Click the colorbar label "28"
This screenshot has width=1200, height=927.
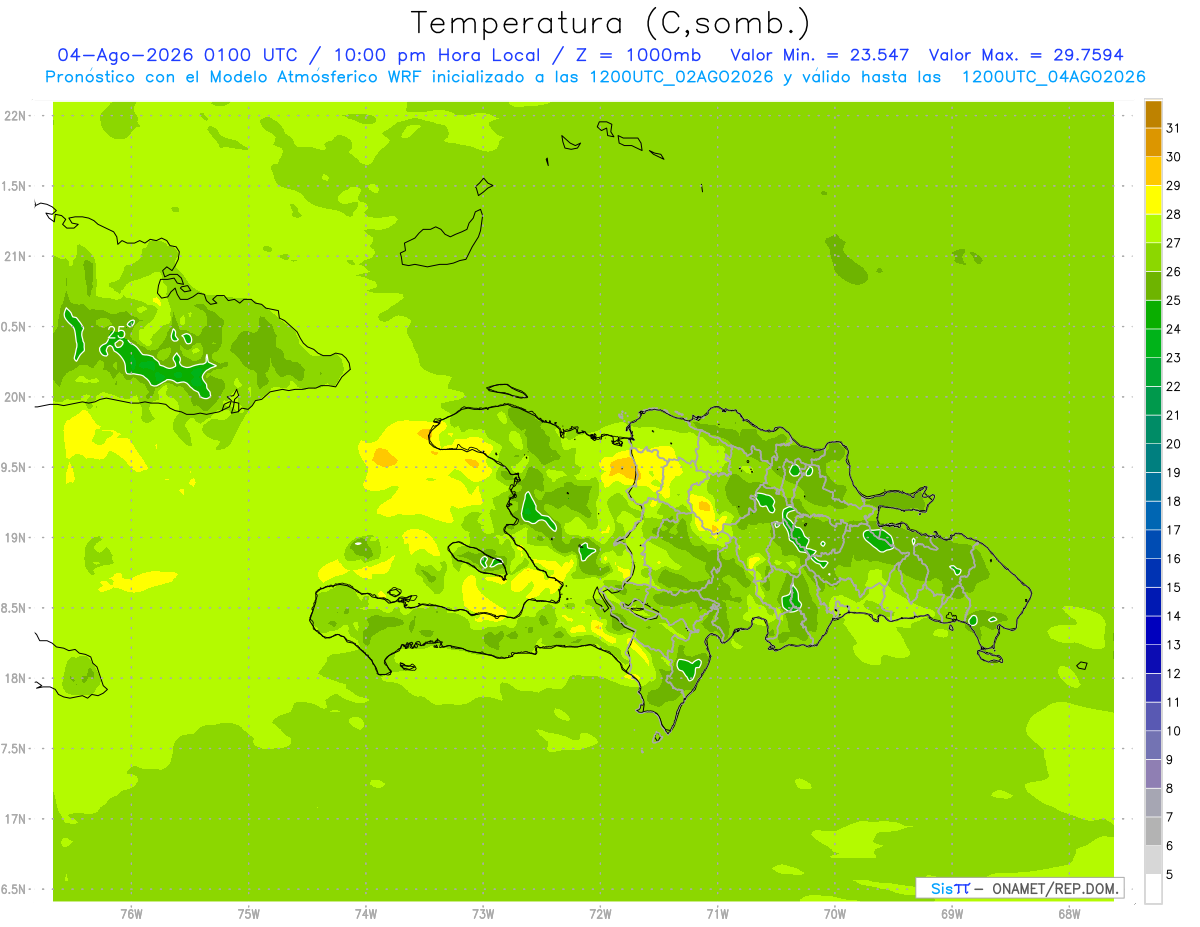(1174, 214)
